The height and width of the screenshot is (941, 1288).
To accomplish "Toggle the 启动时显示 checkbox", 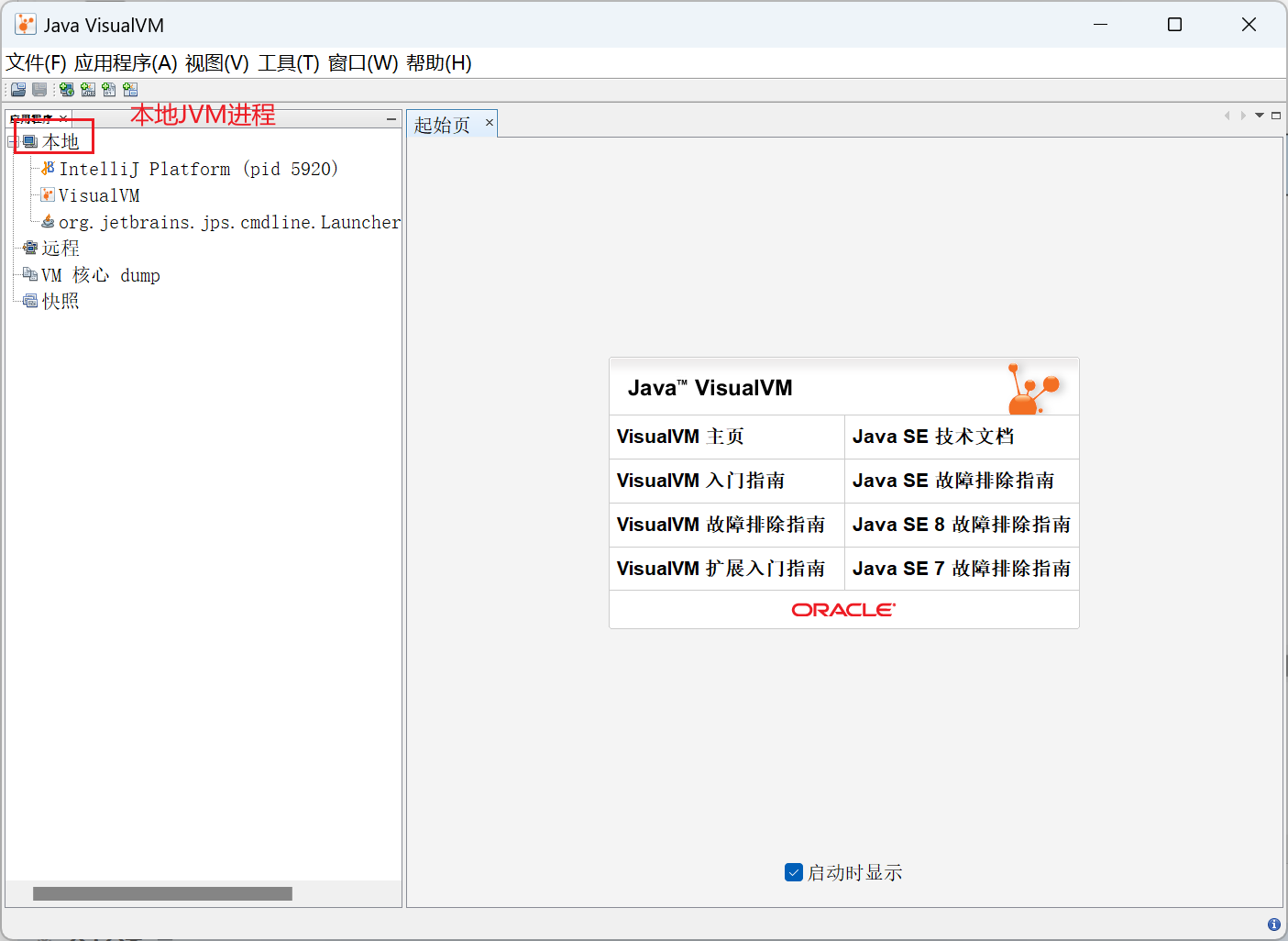I will point(794,872).
